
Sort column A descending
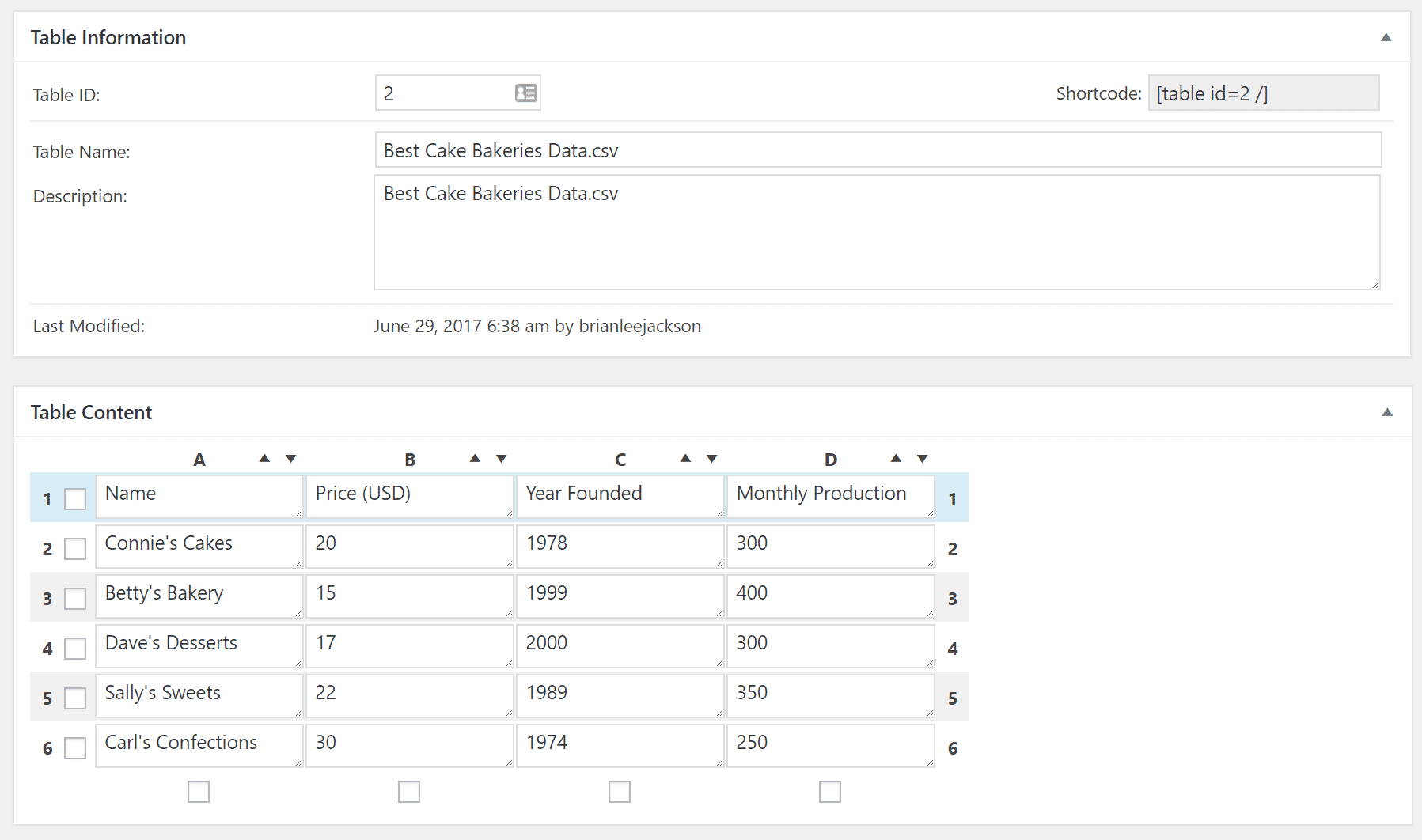click(290, 458)
